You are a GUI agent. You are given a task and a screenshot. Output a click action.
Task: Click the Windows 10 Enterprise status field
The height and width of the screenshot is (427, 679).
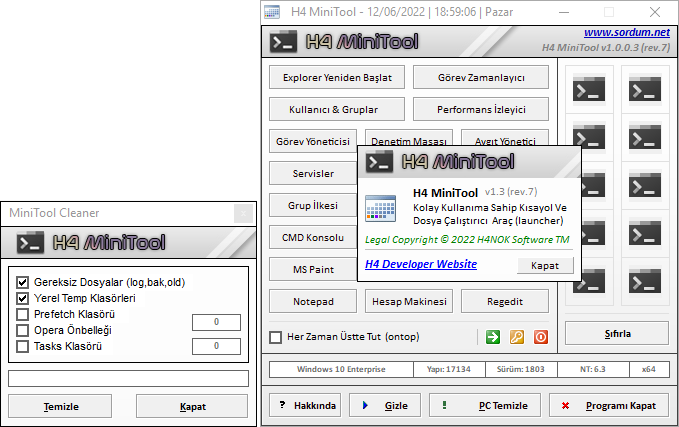(x=341, y=369)
